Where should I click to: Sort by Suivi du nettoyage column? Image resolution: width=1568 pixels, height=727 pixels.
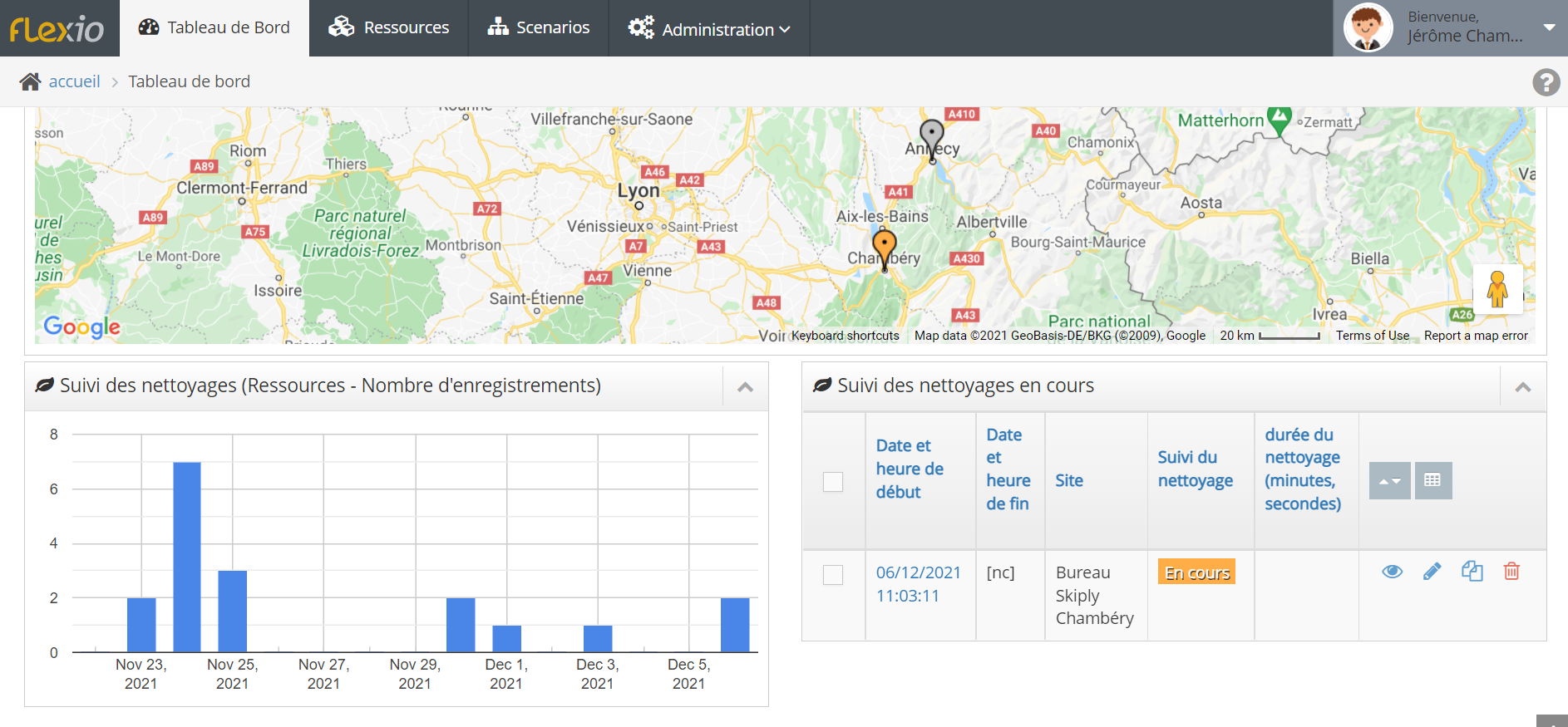point(1195,469)
